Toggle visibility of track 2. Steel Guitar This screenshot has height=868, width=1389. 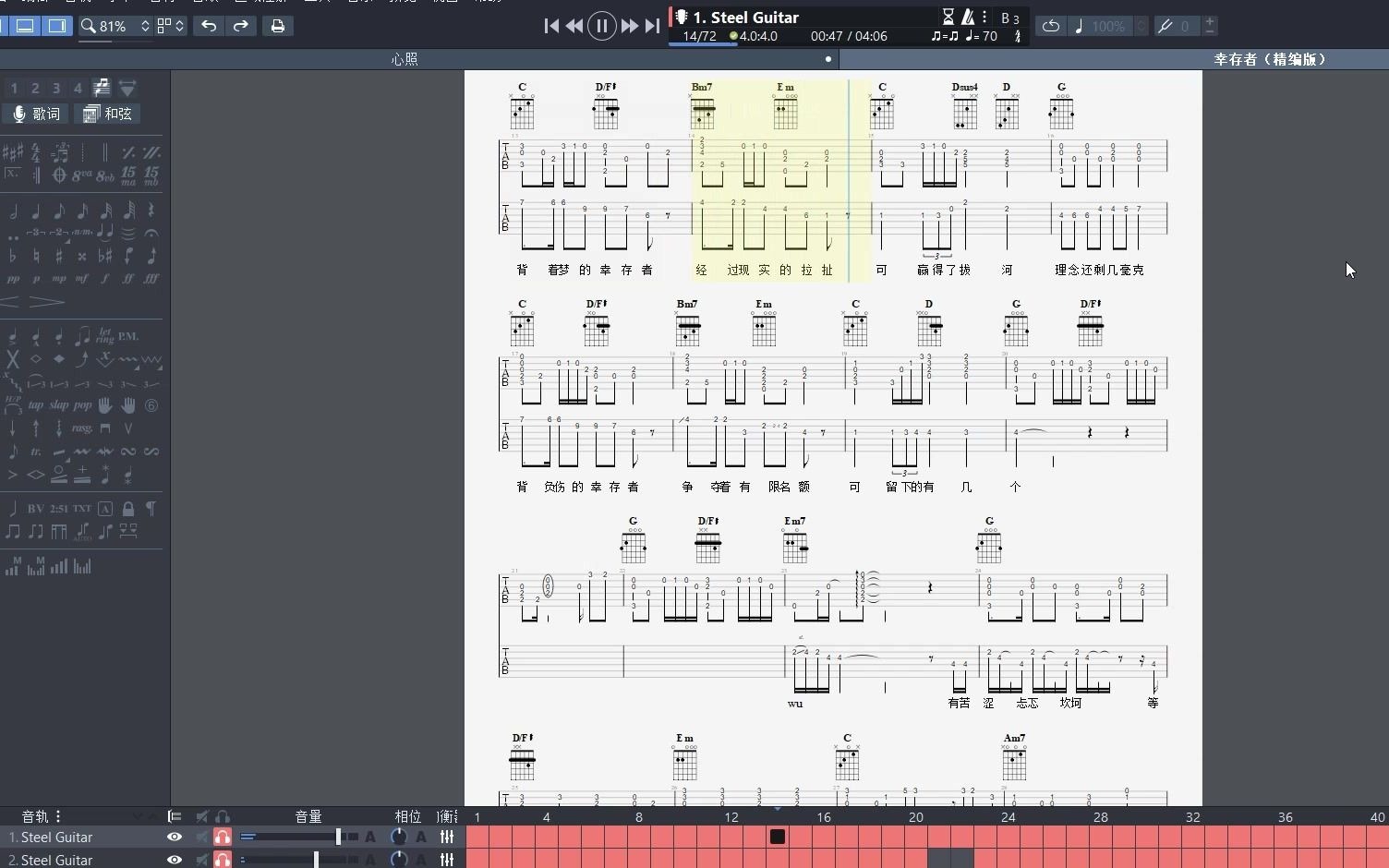[x=174, y=860]
